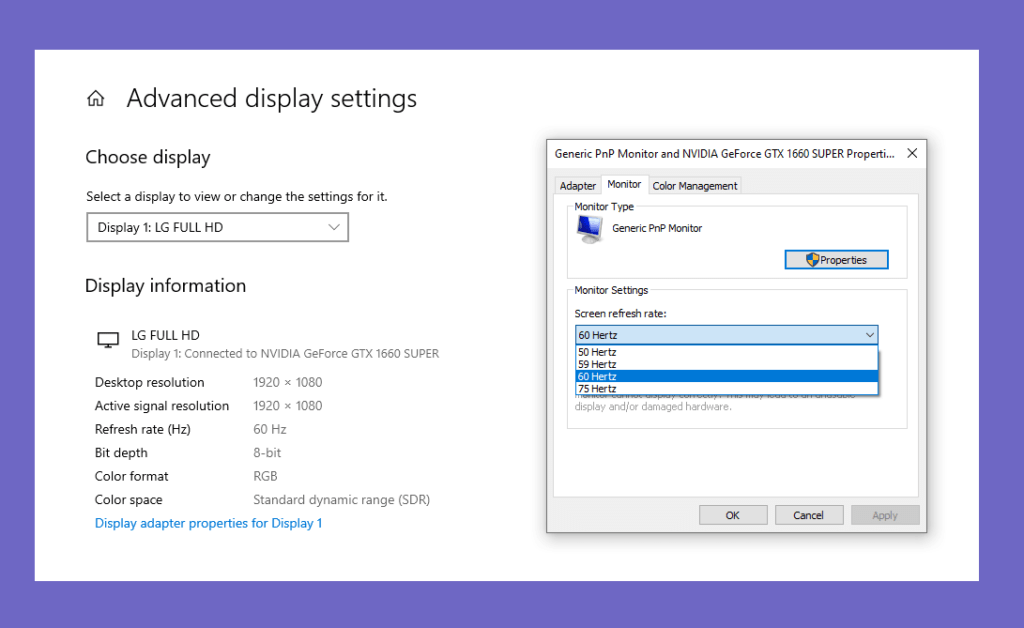1024x628 pixels.
Task: Click the shield icon on Properties button
Action: coord(812,260)
